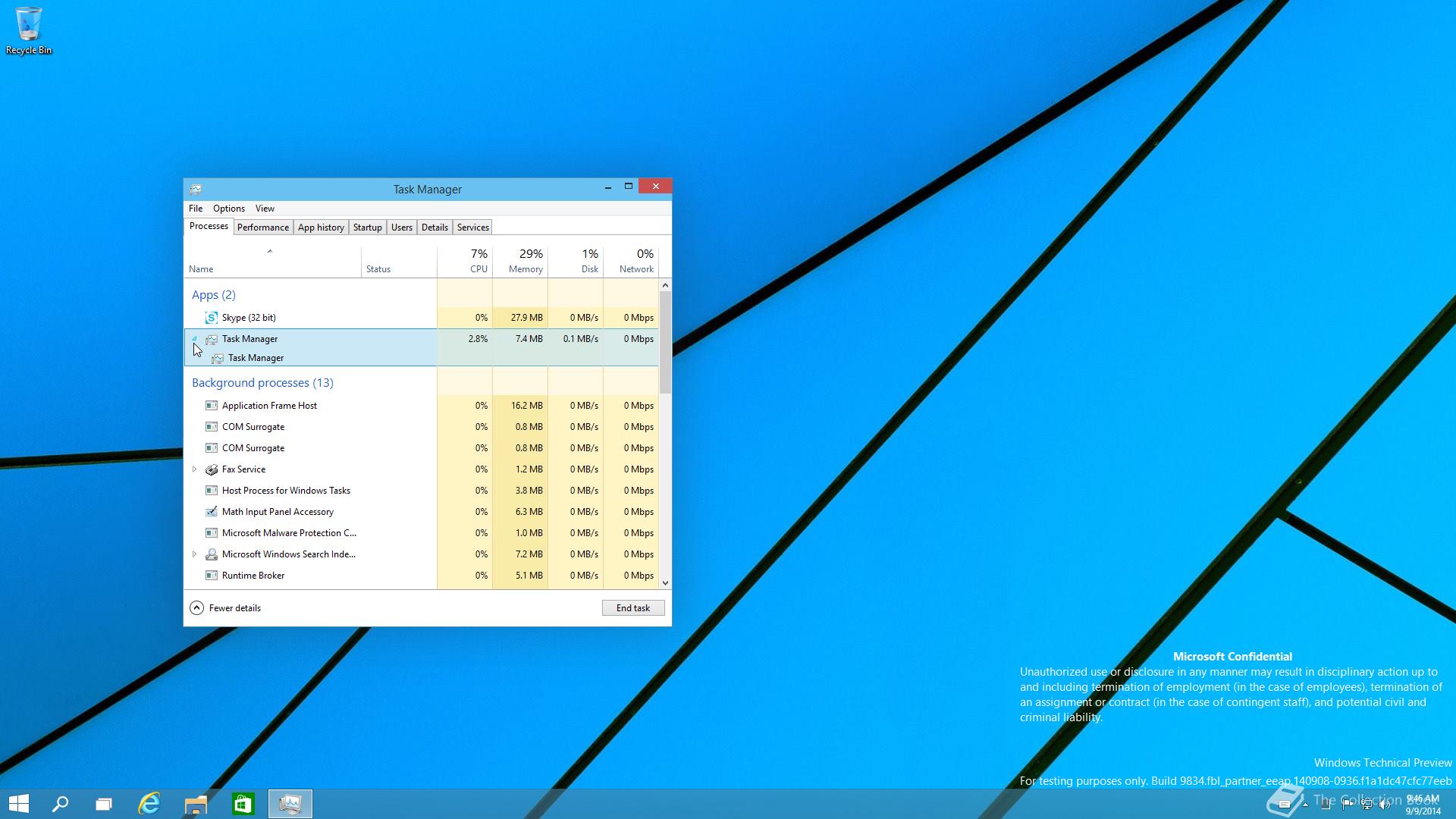Click the End task button

coord(633,608)
